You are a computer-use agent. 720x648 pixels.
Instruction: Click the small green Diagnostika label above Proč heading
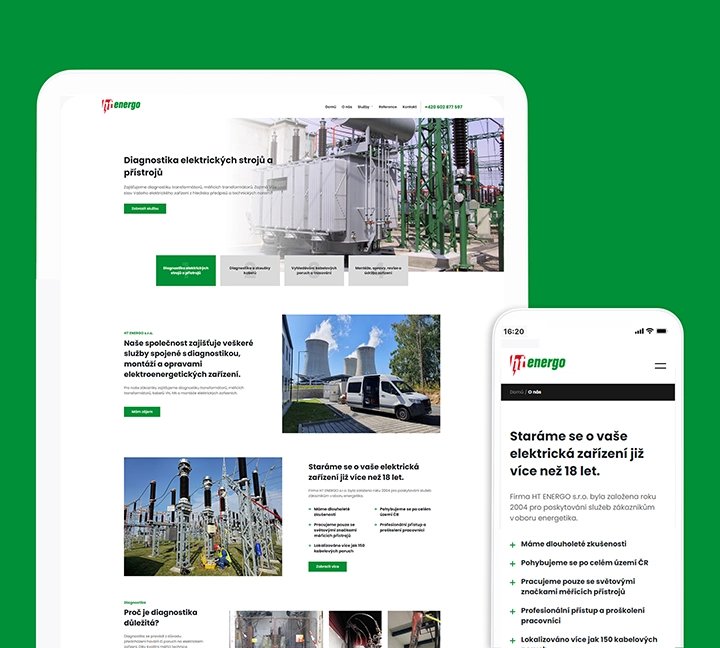point(135,603)
